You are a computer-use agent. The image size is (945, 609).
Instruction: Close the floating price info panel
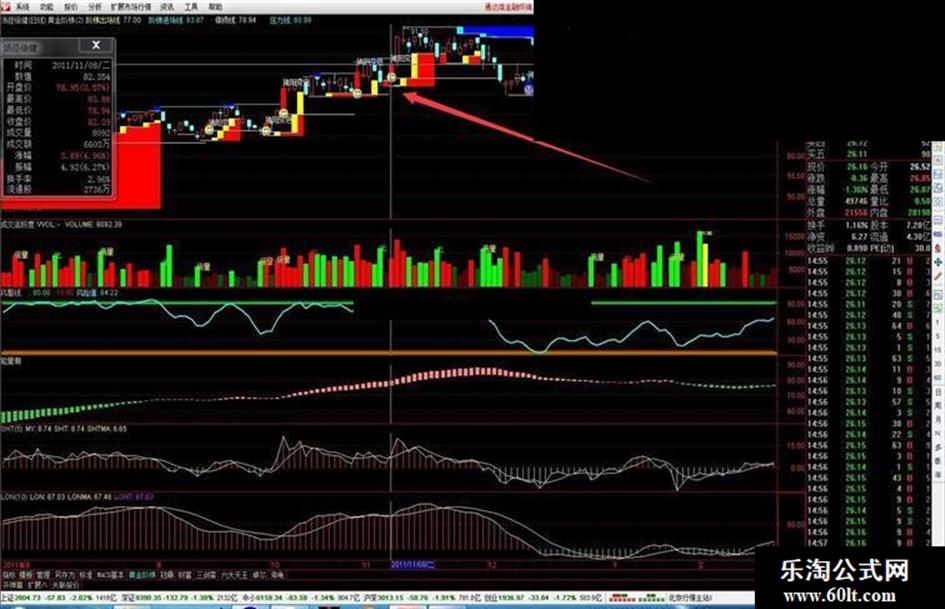click(x=96, y=45)
